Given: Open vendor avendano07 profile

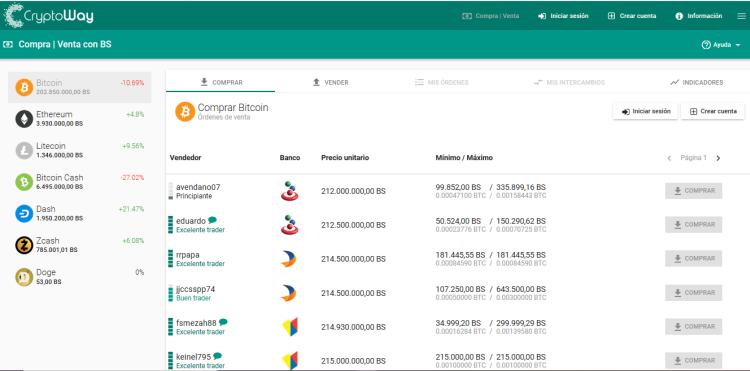Looking at the screenshot, I should click(198, 187).
